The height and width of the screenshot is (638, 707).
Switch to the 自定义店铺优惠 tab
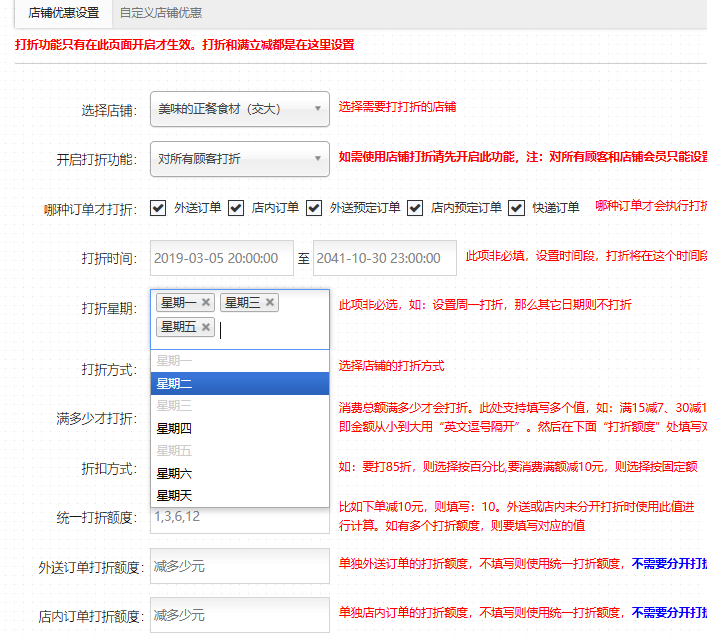tap(160, 14)
